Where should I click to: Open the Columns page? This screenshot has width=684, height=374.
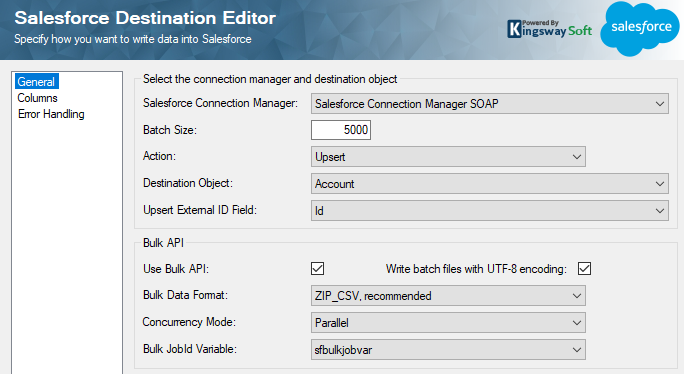38,98
